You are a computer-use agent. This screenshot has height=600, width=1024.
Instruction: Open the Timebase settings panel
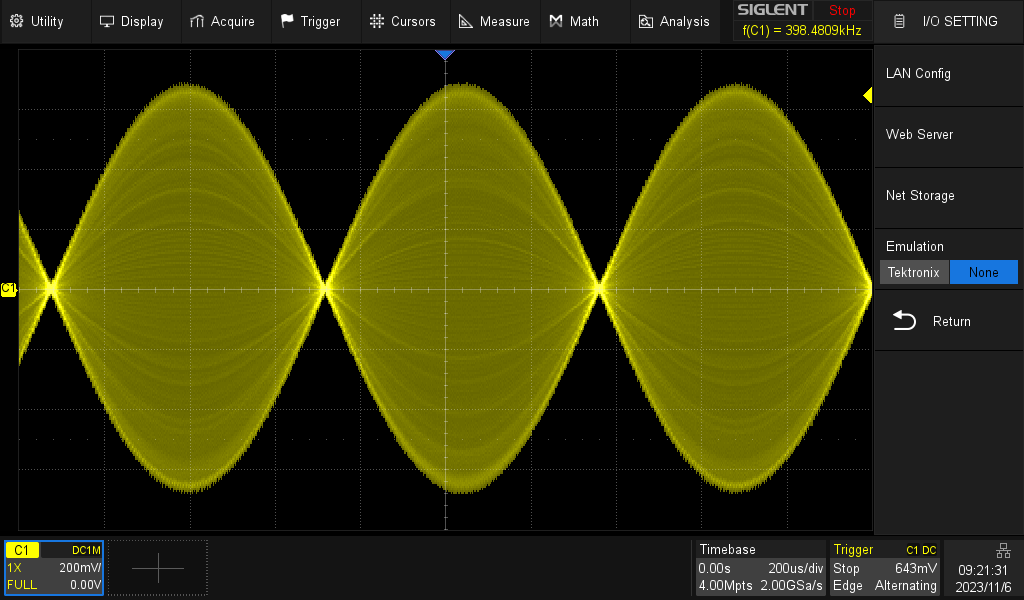[x=761, y=567]
